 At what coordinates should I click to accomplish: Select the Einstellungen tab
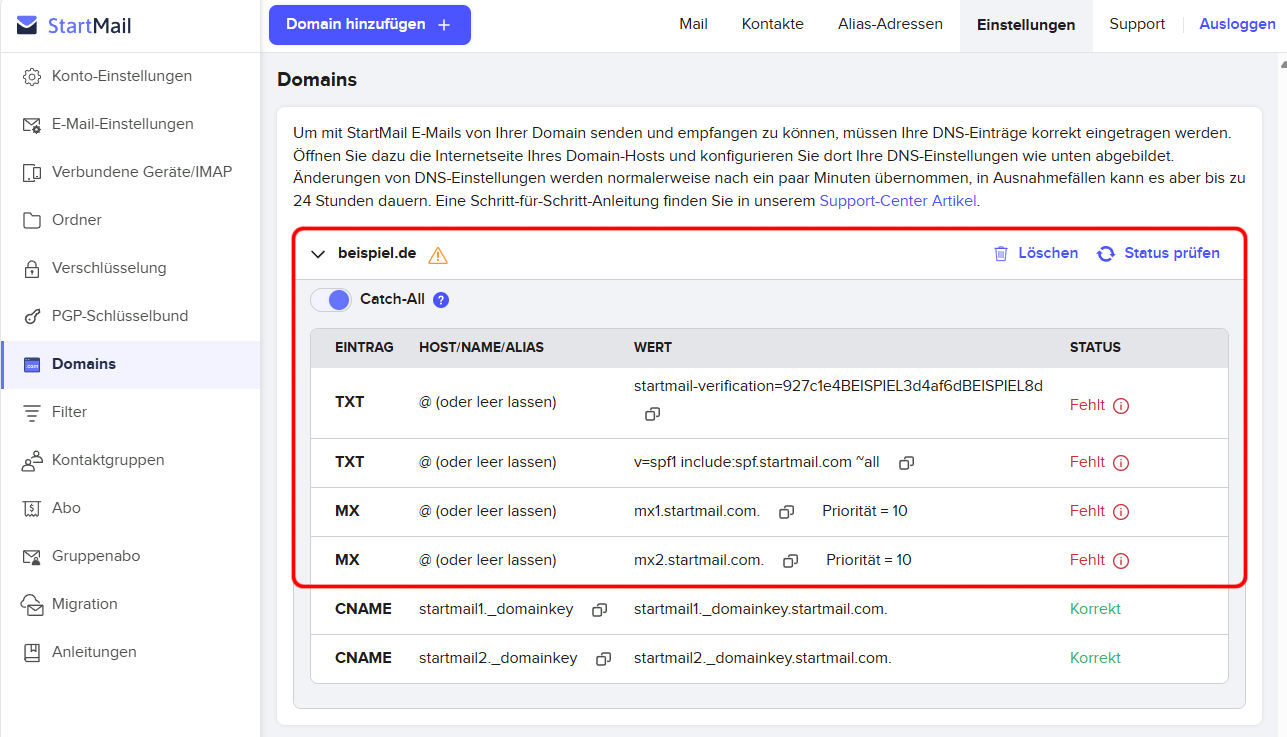point(1026,25)
